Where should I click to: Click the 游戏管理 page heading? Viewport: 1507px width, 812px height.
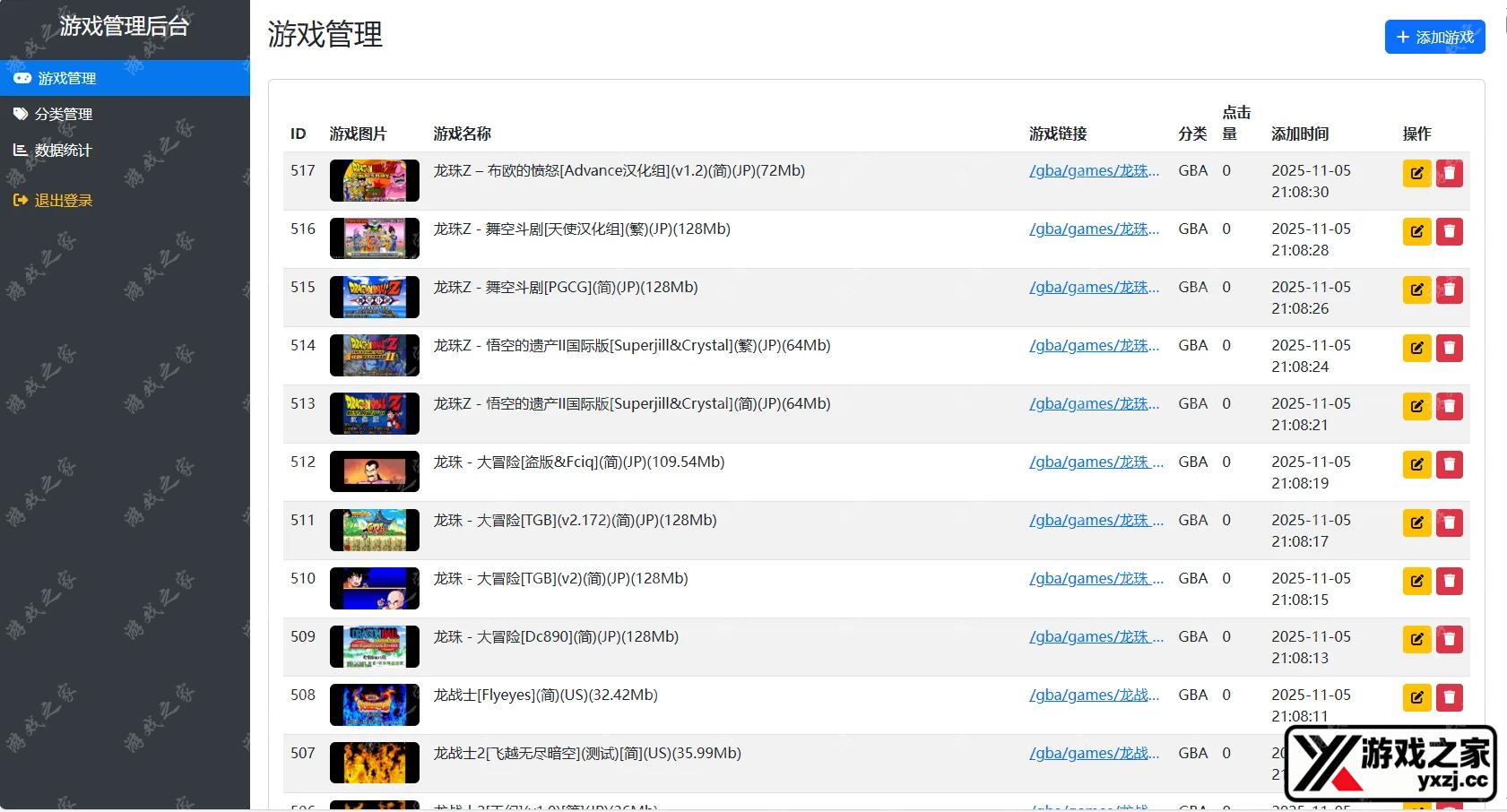[x=325, y=35]
